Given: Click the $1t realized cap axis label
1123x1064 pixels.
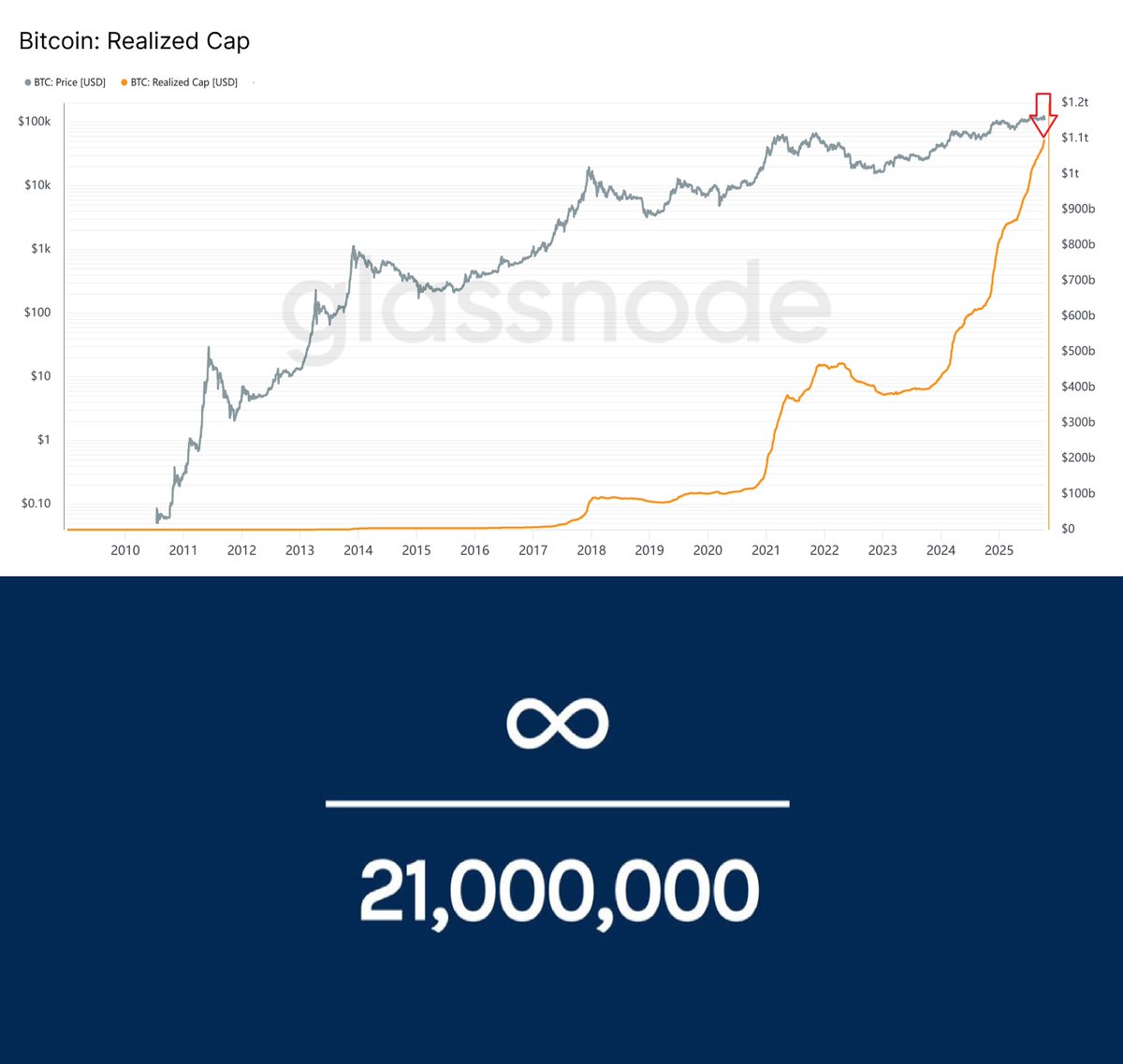Looking at the screenshot, I should coord(1070,173).
